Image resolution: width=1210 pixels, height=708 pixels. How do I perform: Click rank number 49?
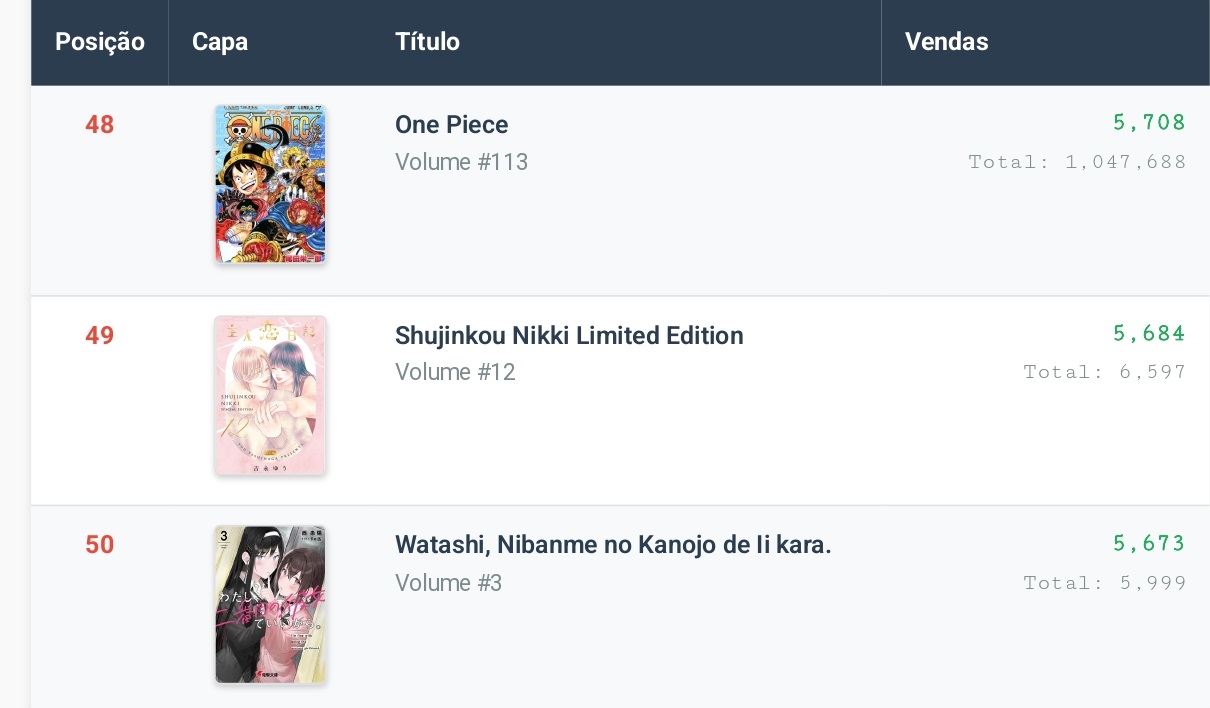tap(100, 335)
